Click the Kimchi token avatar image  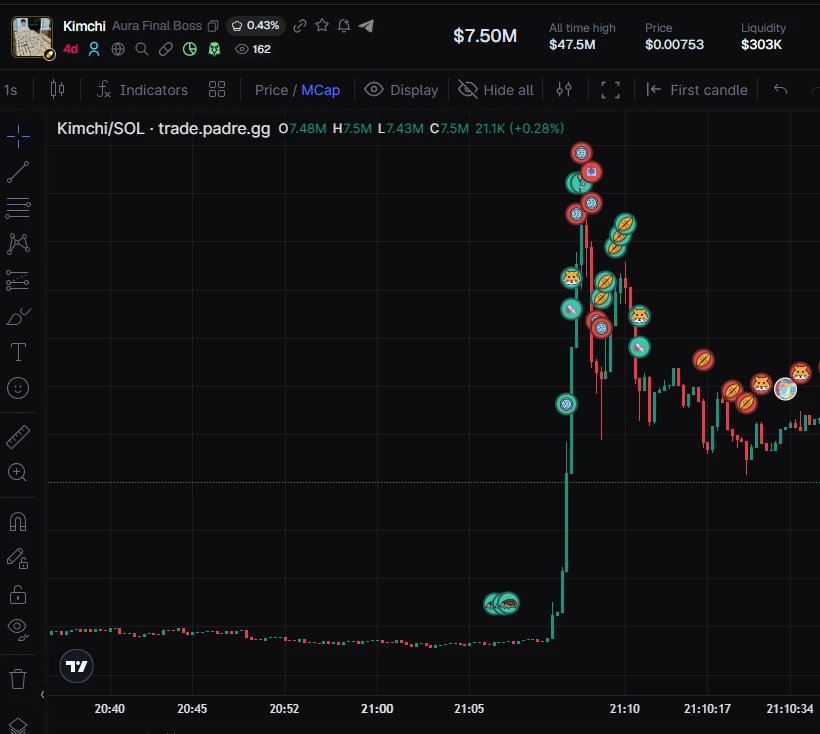32,37
